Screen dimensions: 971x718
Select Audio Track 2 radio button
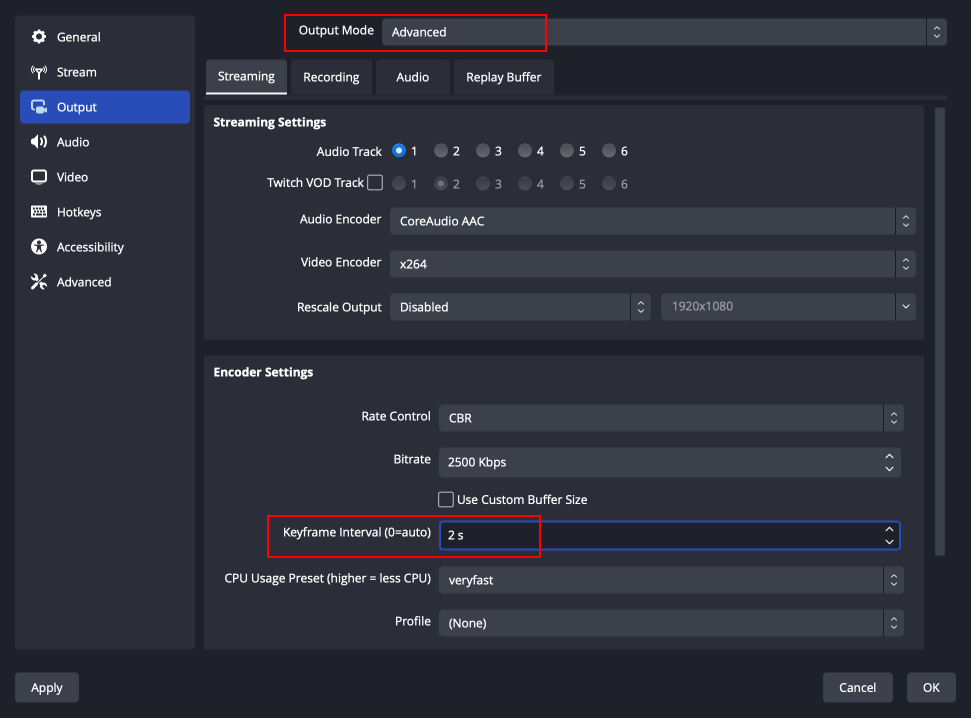pyautogui.click(x=440, y=151)
